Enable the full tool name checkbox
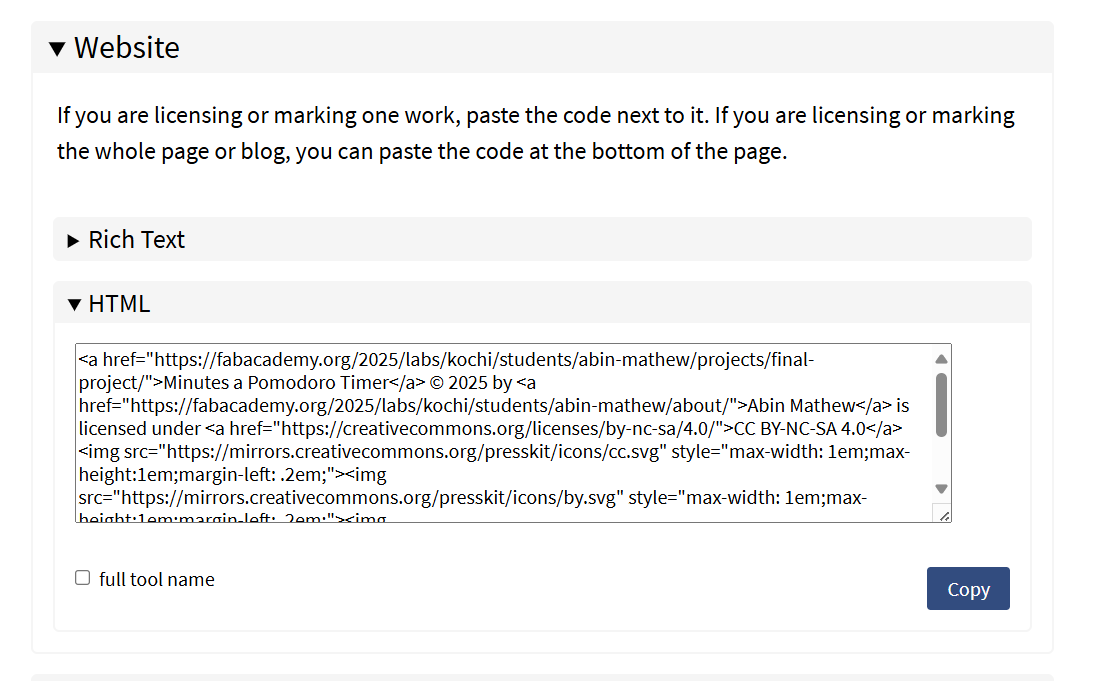1120x681 pixels. 83,577
